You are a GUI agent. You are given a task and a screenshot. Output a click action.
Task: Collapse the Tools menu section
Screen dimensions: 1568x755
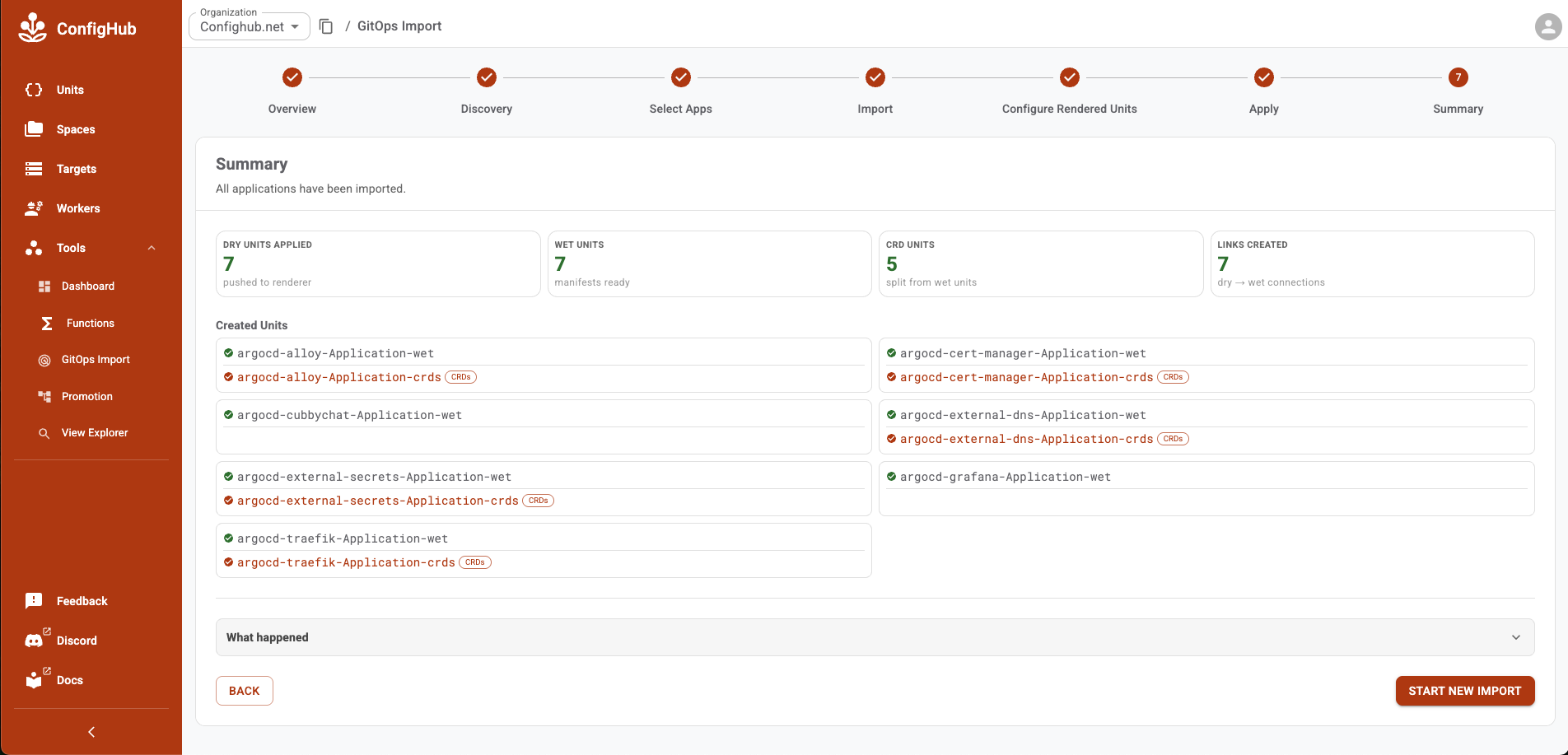click(x=152, y=248)
